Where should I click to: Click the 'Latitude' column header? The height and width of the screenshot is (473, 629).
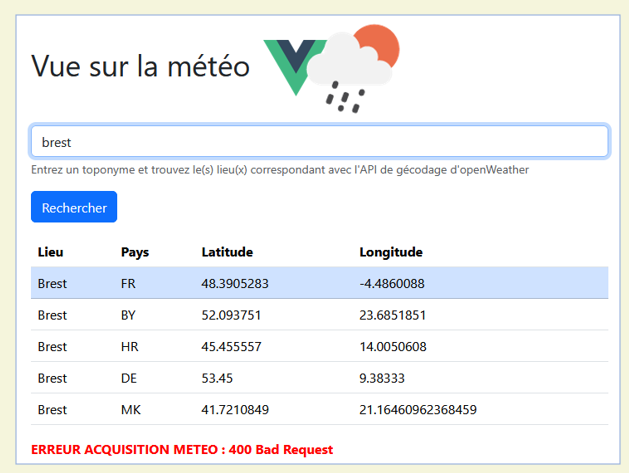(227, 252)
